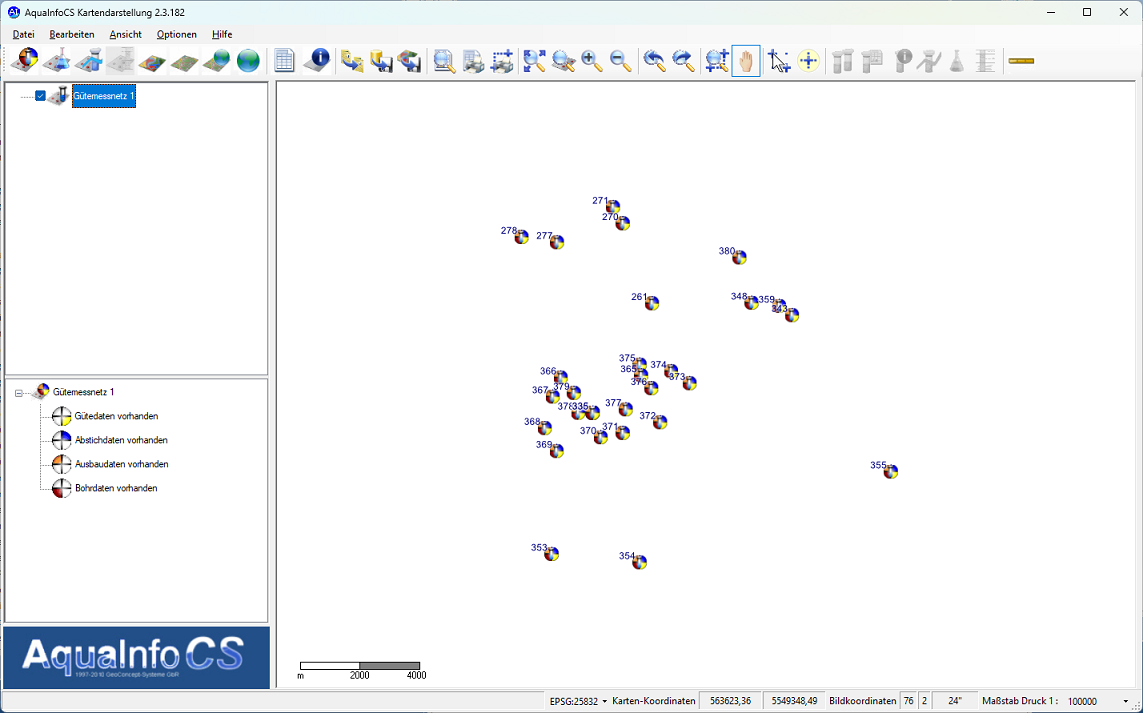The image size is (1146, 715).
Task: Click the greyed-out two wells icon
Action: 843,61
